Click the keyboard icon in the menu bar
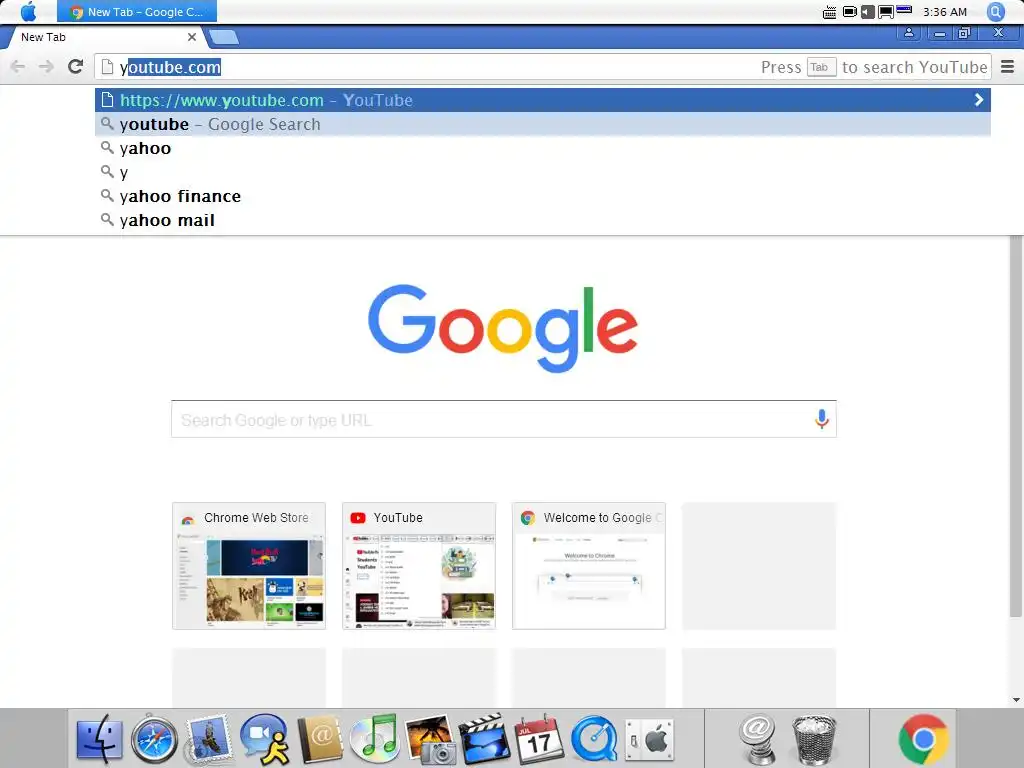 tap(829, 12)
